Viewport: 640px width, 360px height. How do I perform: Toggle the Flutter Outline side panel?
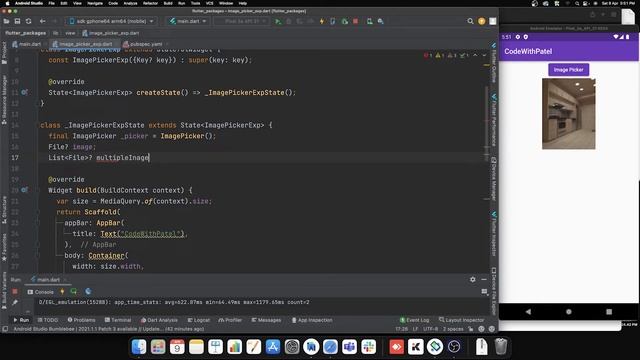(x=493, y=62)
